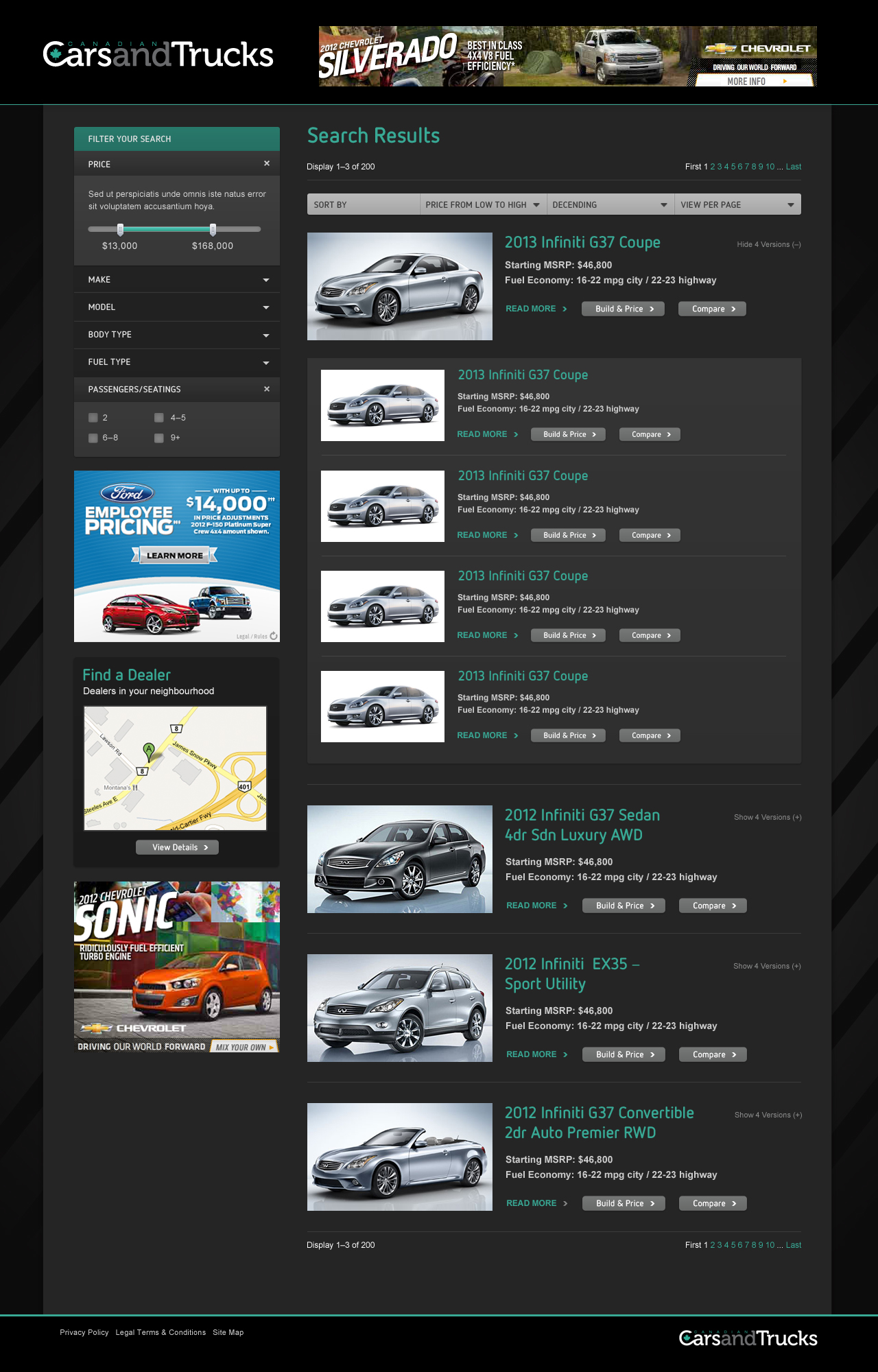Click Compare for G37 Convertible

(x=713, y=1203)
